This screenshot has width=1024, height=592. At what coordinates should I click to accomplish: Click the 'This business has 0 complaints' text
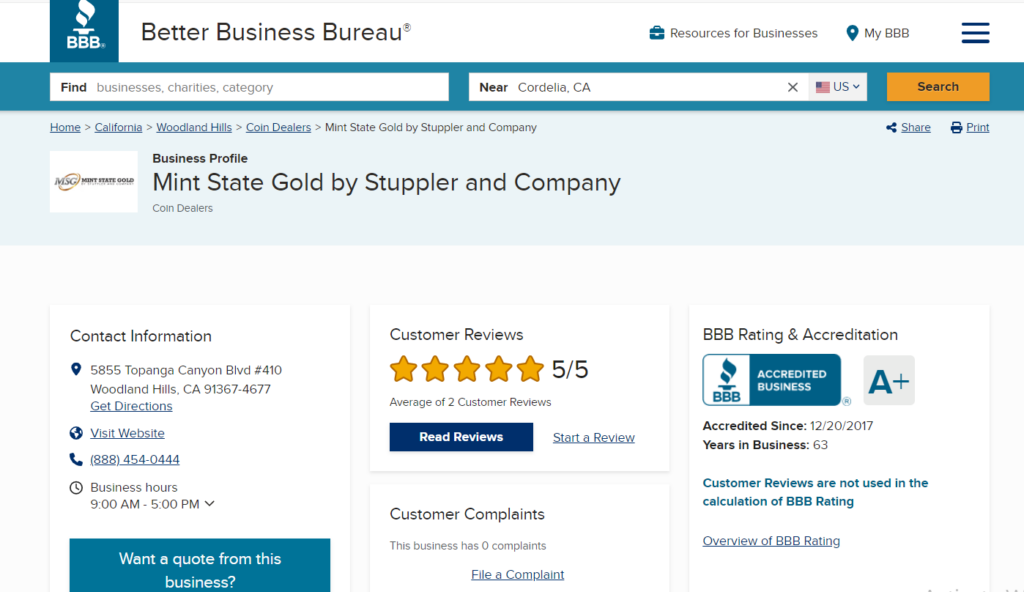[x=468, y=546]
